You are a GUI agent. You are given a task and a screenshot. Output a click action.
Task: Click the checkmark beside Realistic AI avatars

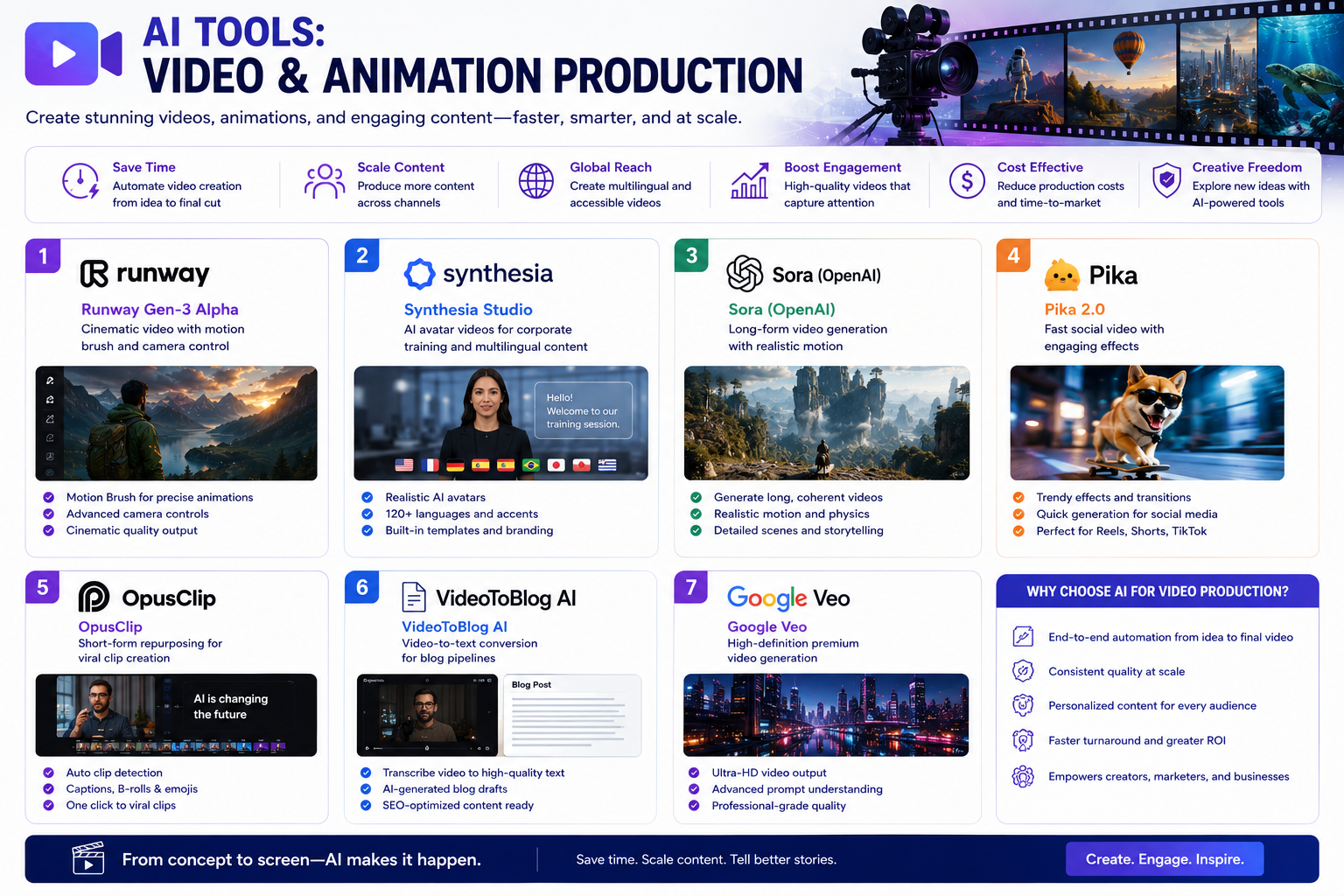(367, 497)
